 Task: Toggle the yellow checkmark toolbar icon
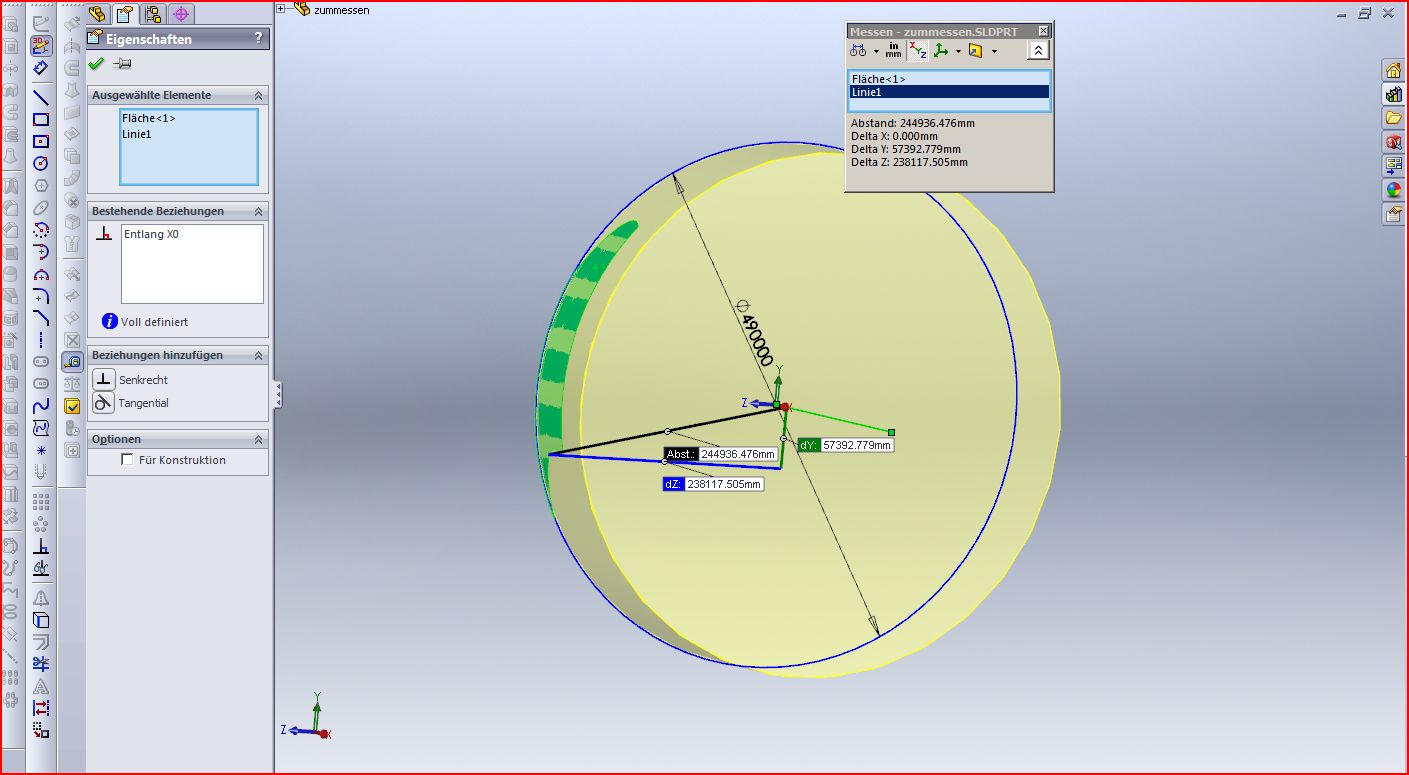pos(72,406)
